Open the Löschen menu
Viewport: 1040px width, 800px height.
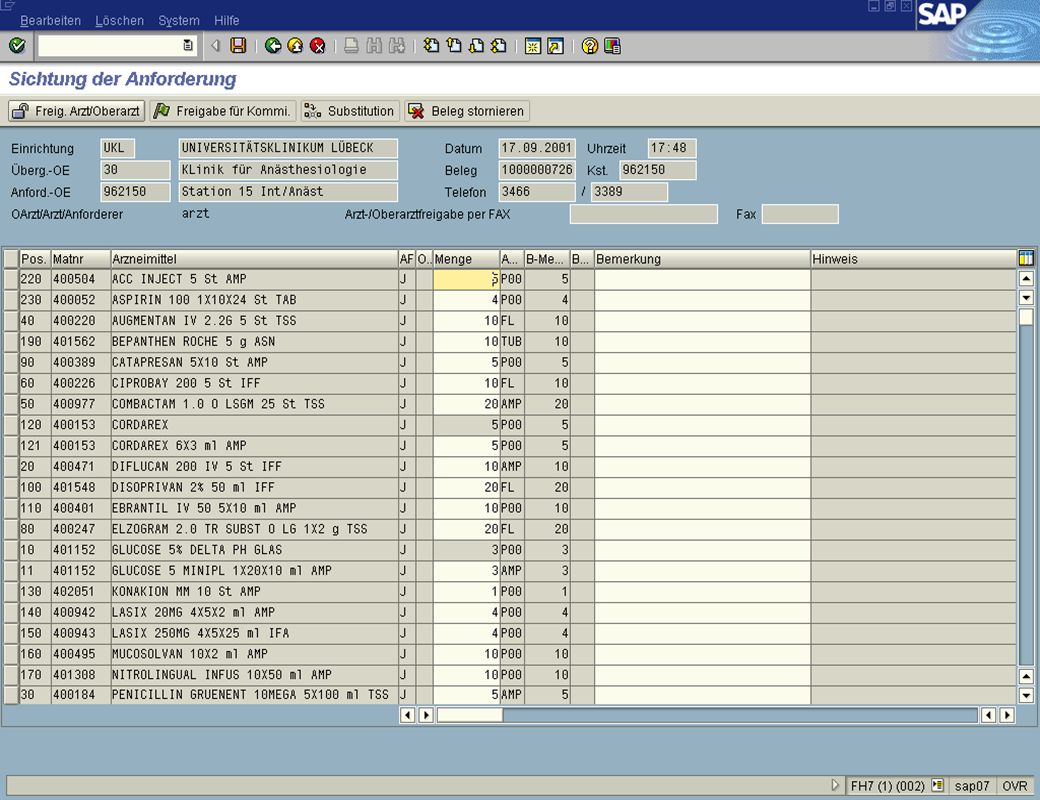point(119,21)
